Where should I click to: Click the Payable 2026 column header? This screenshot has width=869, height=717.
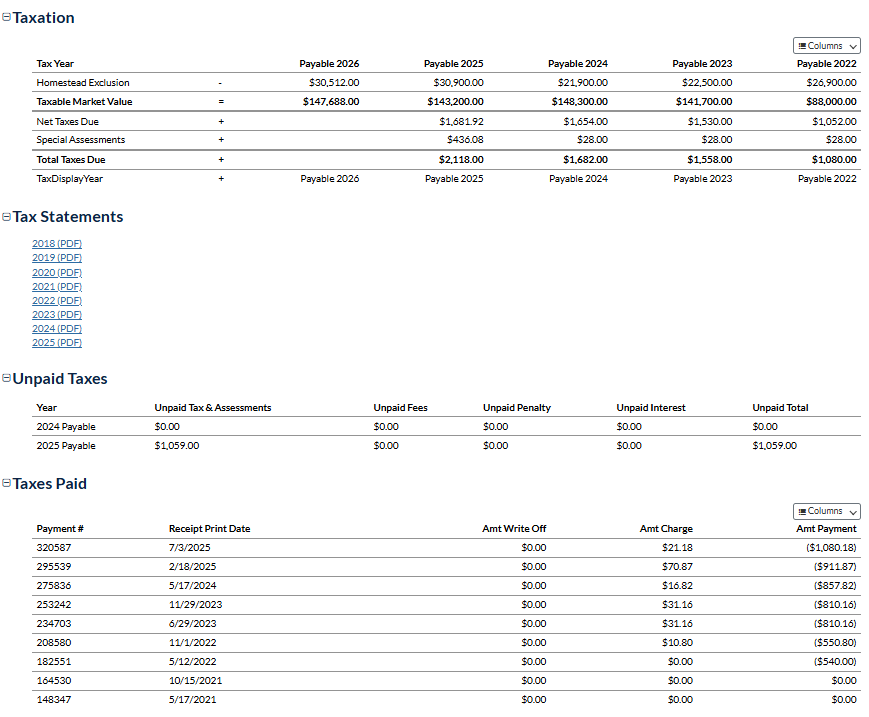(x=329, y=64)
